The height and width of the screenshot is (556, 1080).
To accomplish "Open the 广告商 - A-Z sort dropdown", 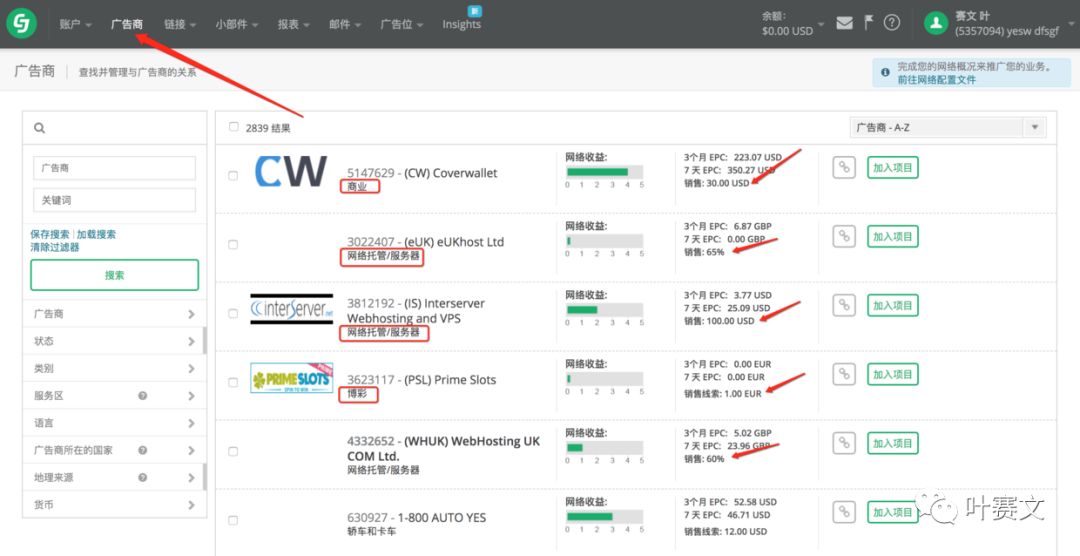I will point(948,127).
